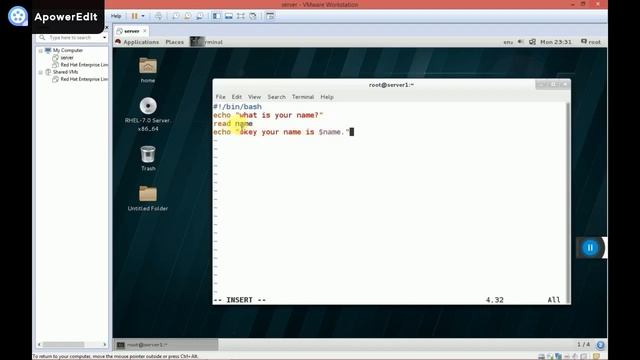Click the 4,32 cursor position indicator
The image size is (640, 360).
point(494,300)
